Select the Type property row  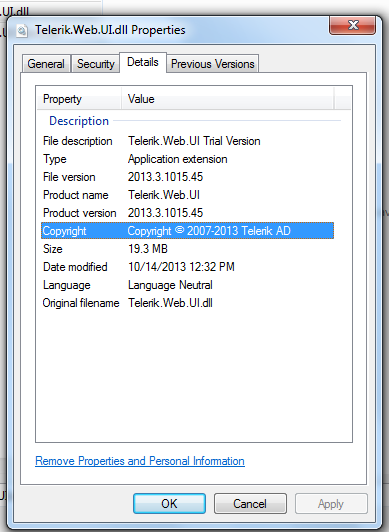point(187,159)
